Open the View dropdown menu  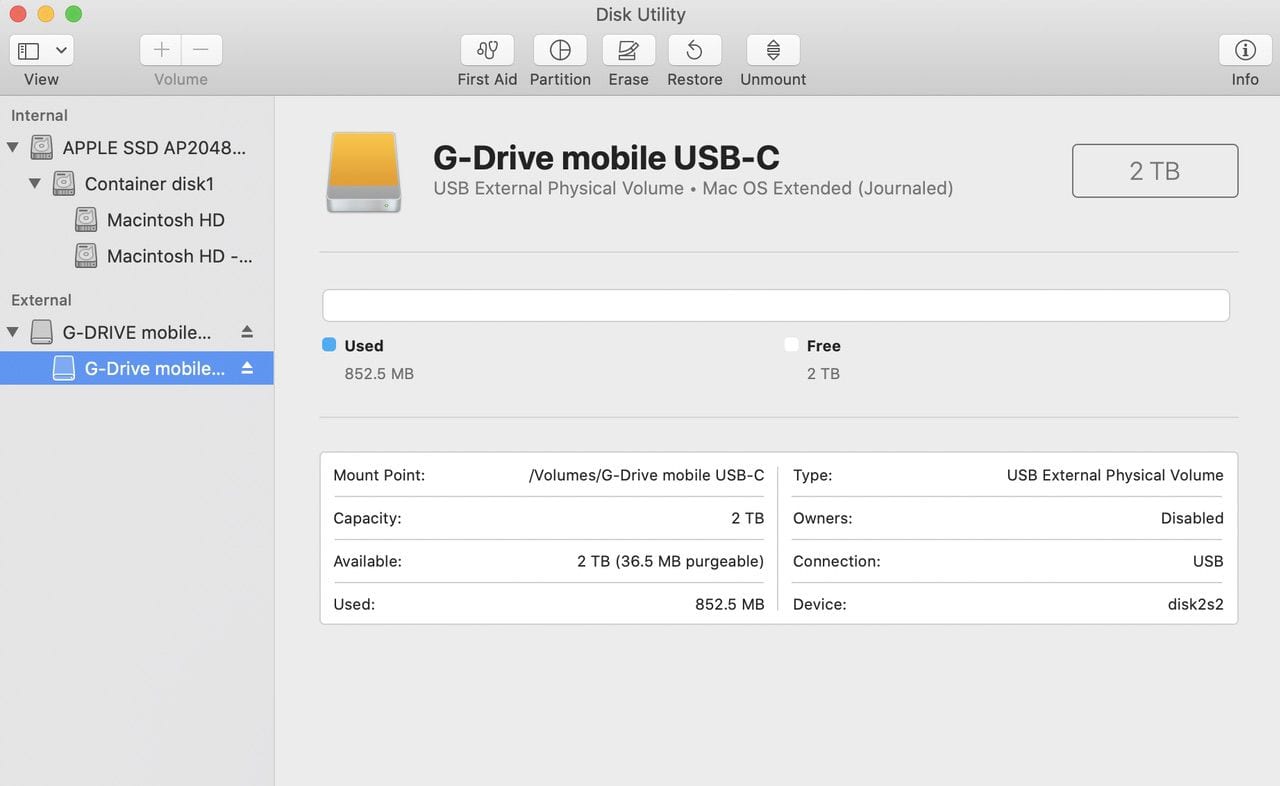[x=41, y=50]
